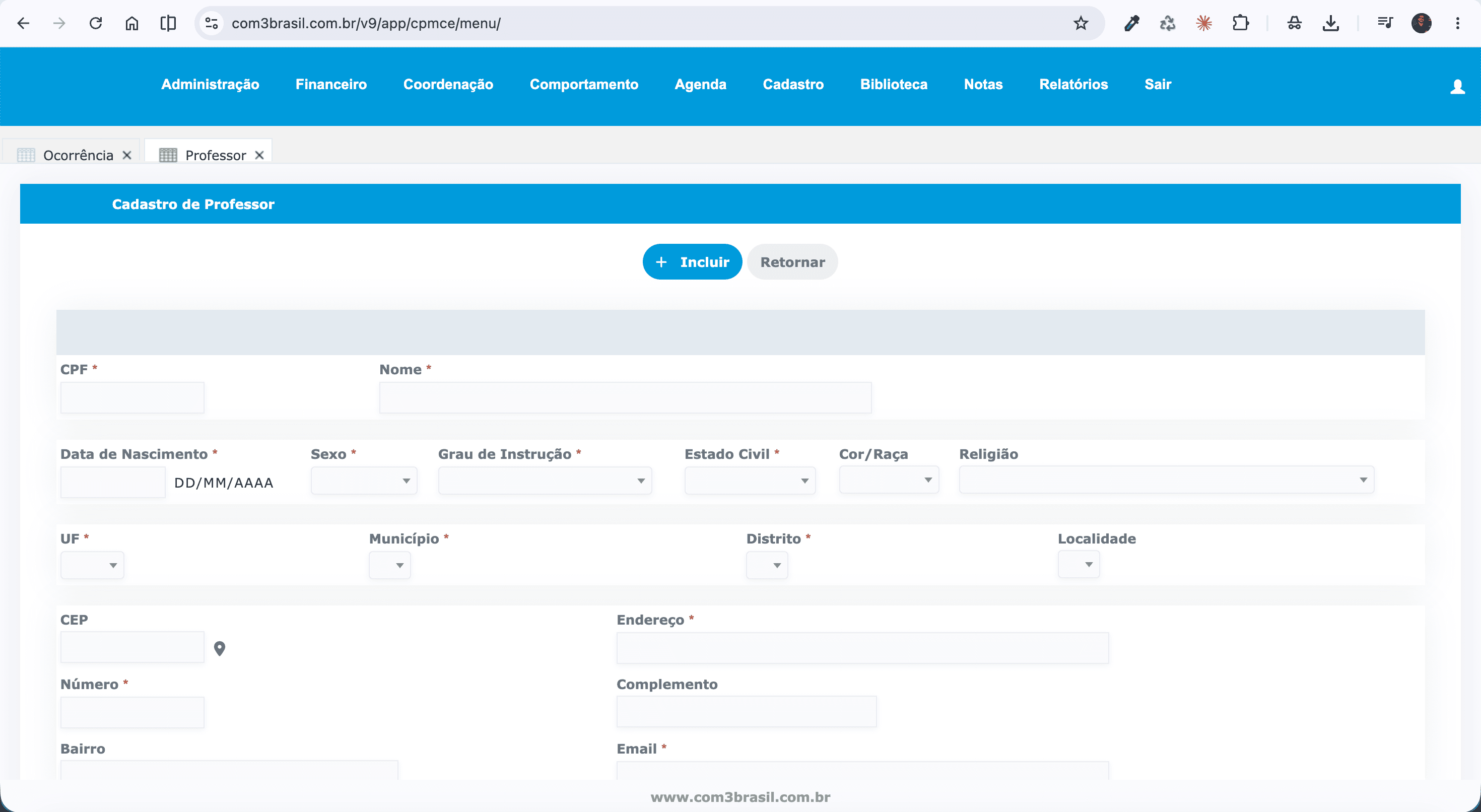Open the user profile icon in header
This screenshot has height=812, width=1481.
coord(1457,87)
